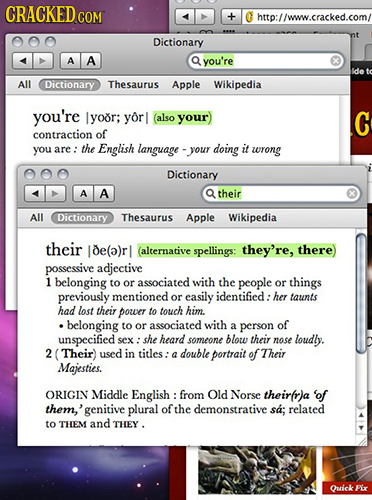The height and width of the screenshot is (500, 372).
Task: Click the "their" headword in the definition
Action: point(64,249)
